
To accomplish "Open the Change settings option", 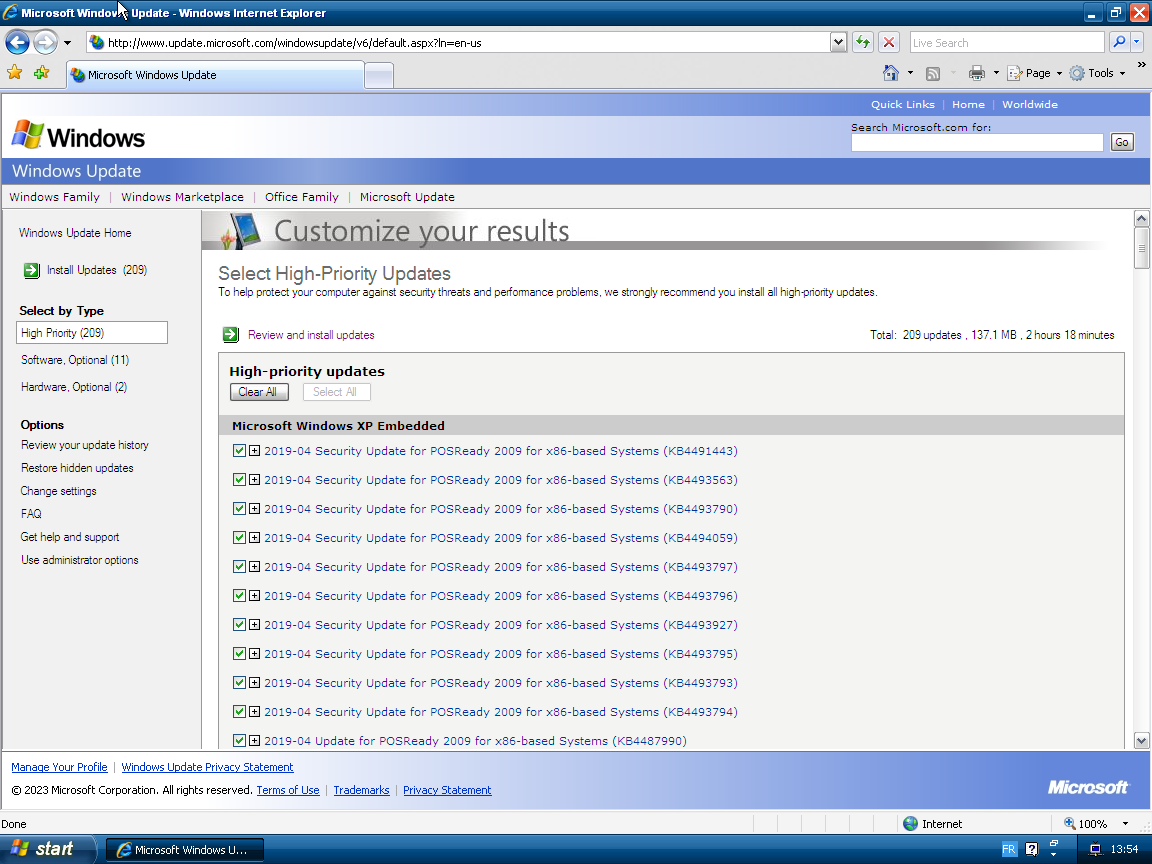I will click(x=59, y=491).
